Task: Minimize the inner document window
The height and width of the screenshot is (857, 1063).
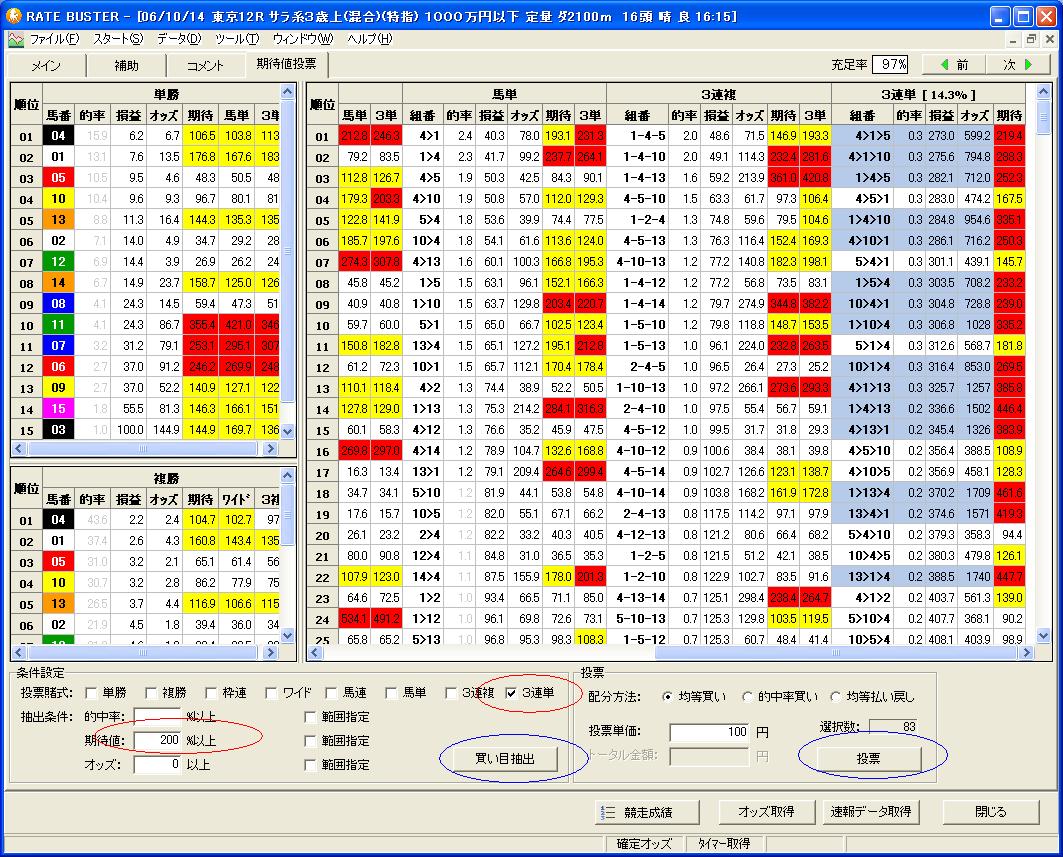Action: (1013, 39)
